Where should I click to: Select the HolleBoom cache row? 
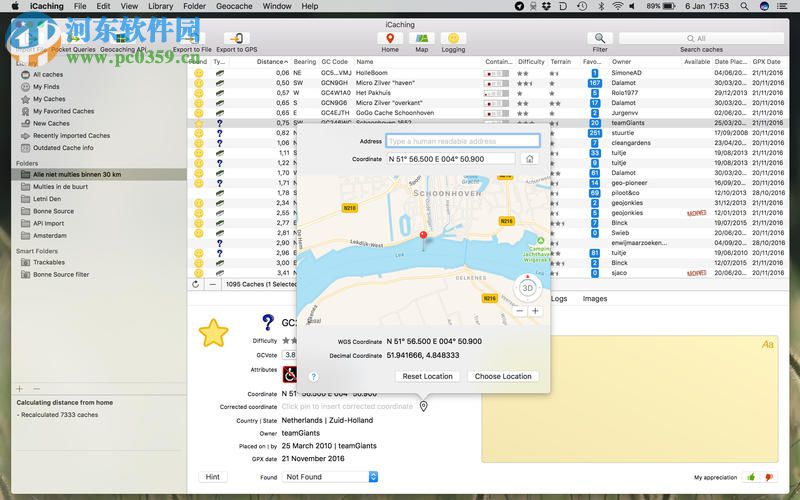pyautogui.click(x=488, y=73)
